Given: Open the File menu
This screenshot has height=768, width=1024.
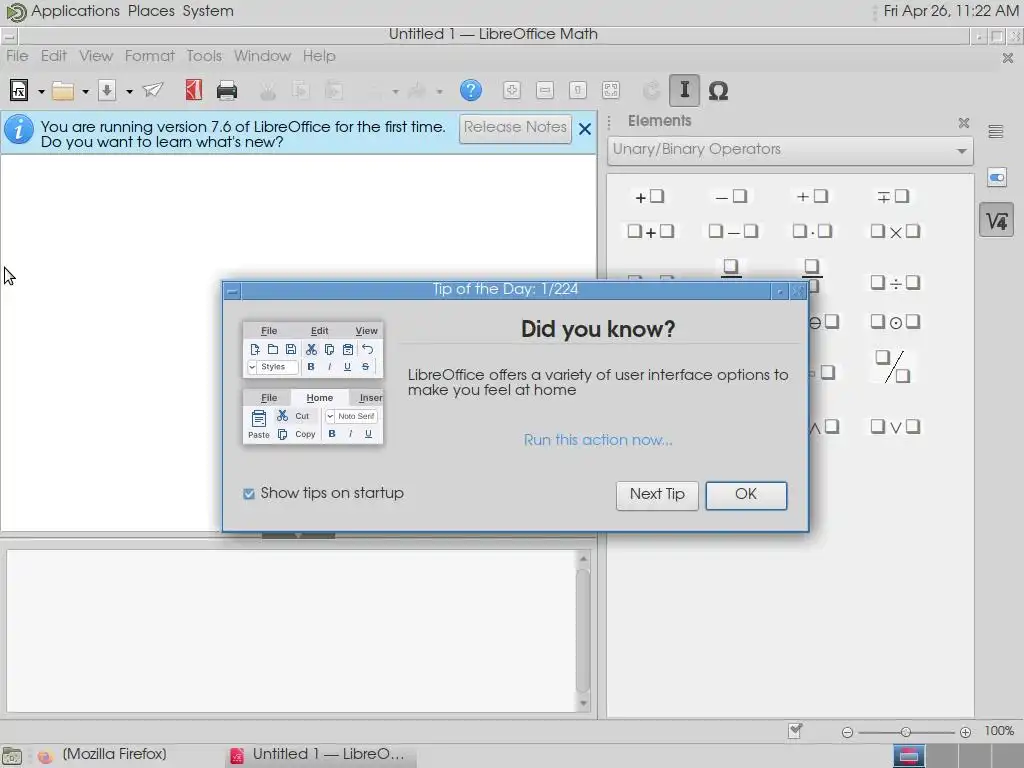Looking at the screenshot, I should (17, 56).
